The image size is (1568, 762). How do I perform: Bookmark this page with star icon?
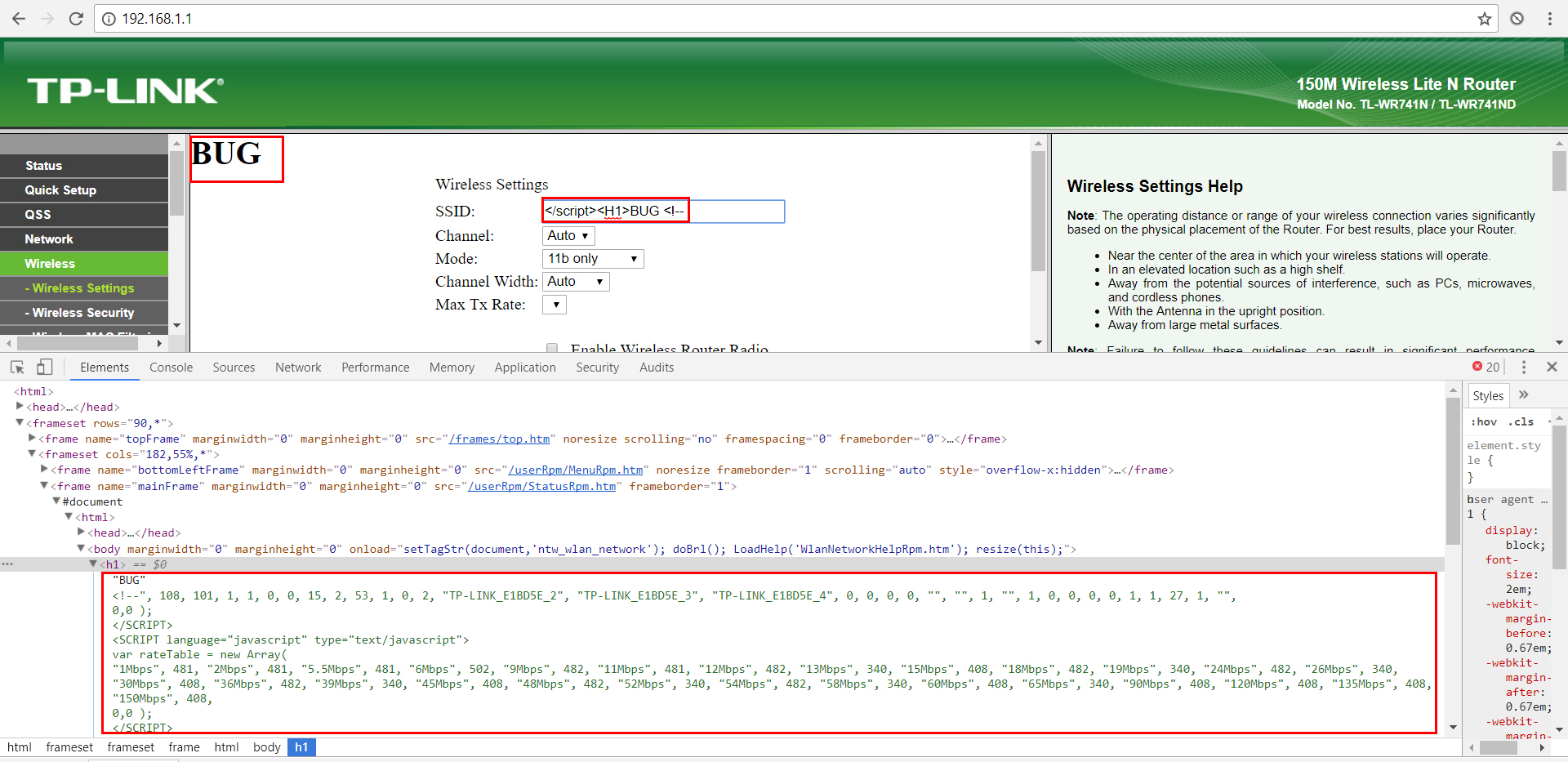point(1484,19)
